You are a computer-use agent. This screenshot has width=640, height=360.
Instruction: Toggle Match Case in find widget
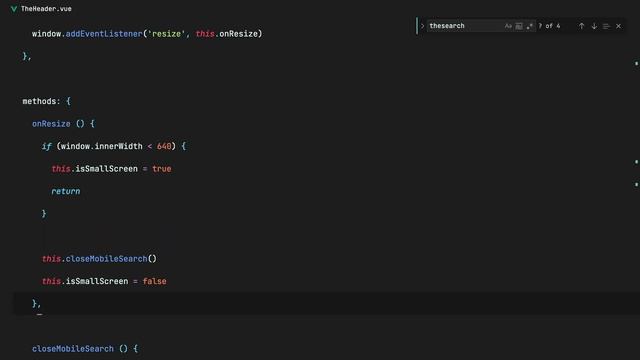point(508,26)
